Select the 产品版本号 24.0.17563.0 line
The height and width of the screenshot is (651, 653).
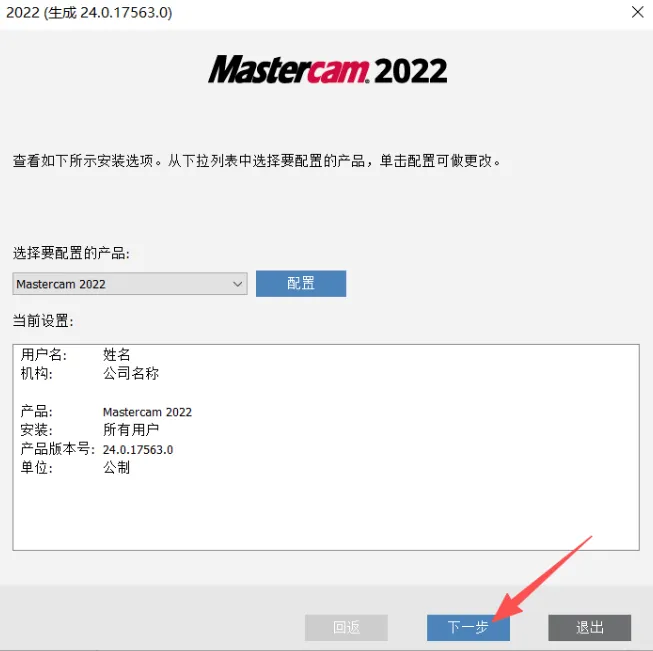point(97,449)
